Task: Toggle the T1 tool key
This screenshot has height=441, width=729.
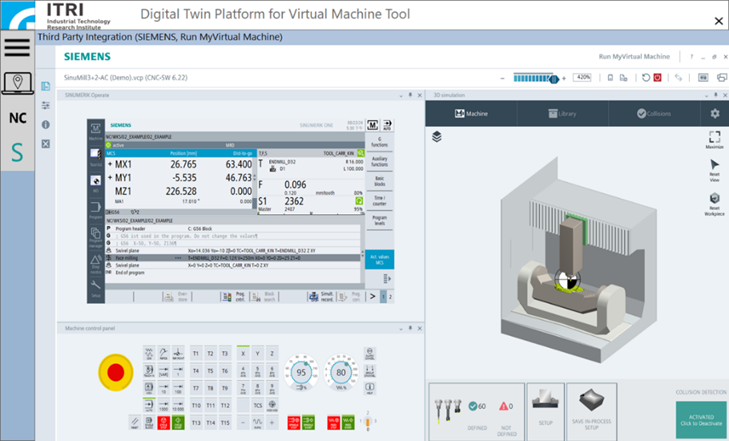Action: (196, 354)
